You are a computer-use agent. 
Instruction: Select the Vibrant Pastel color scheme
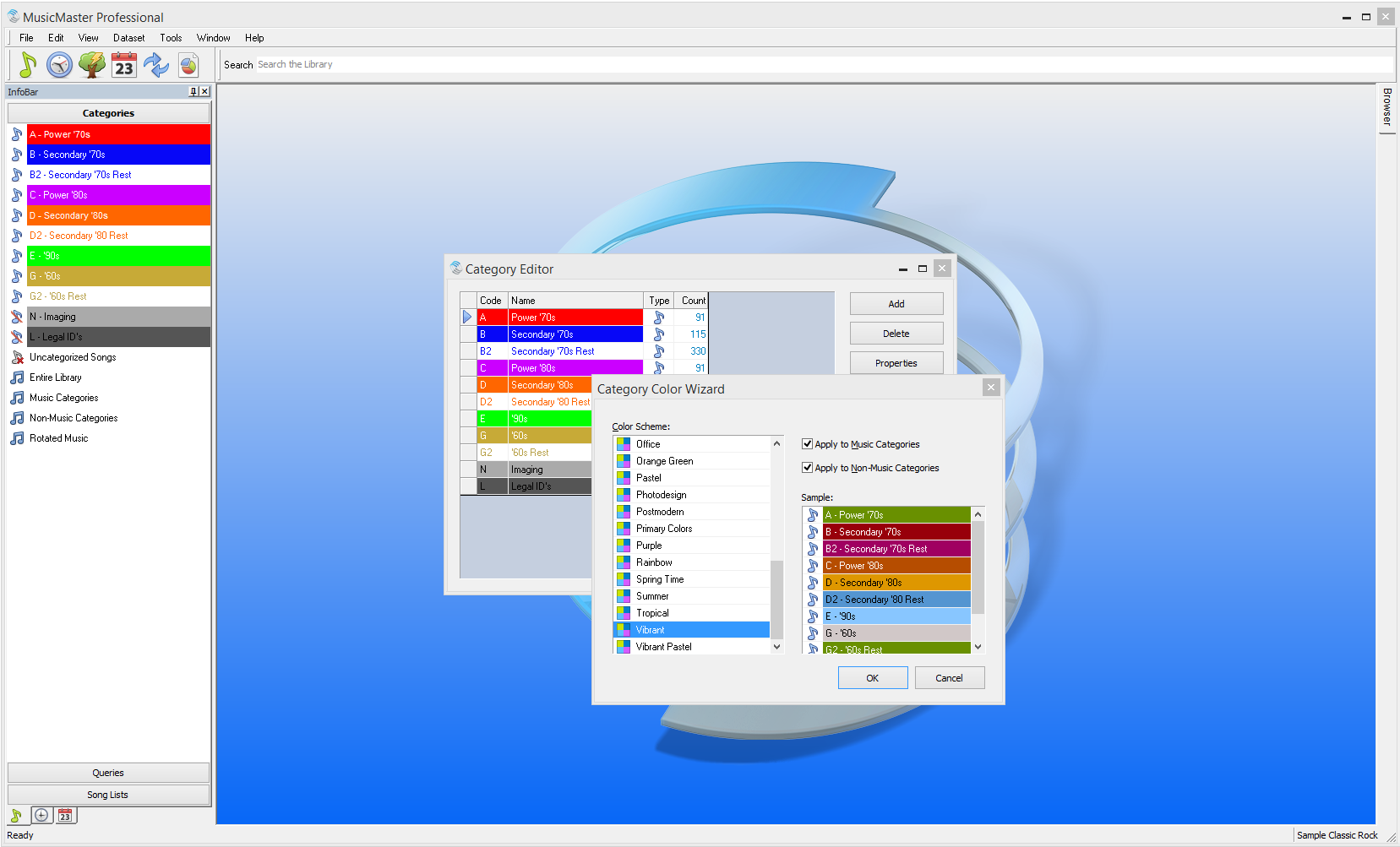click(x=692, y=647)
